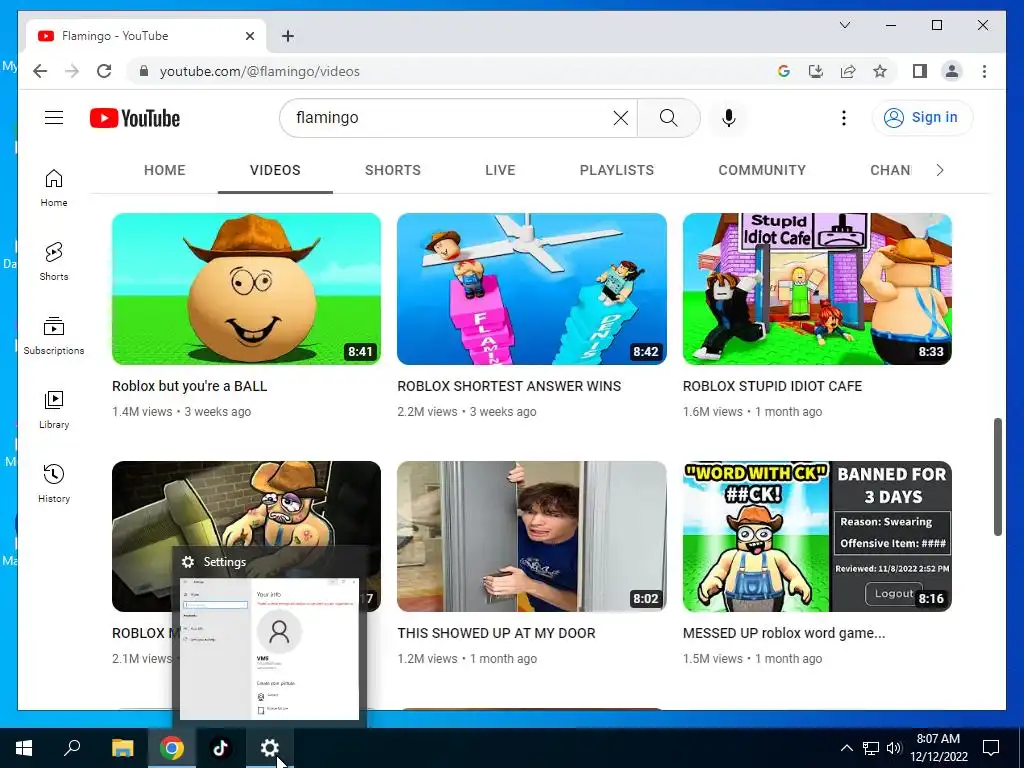Start voice search with the microphone

(729, 118)
